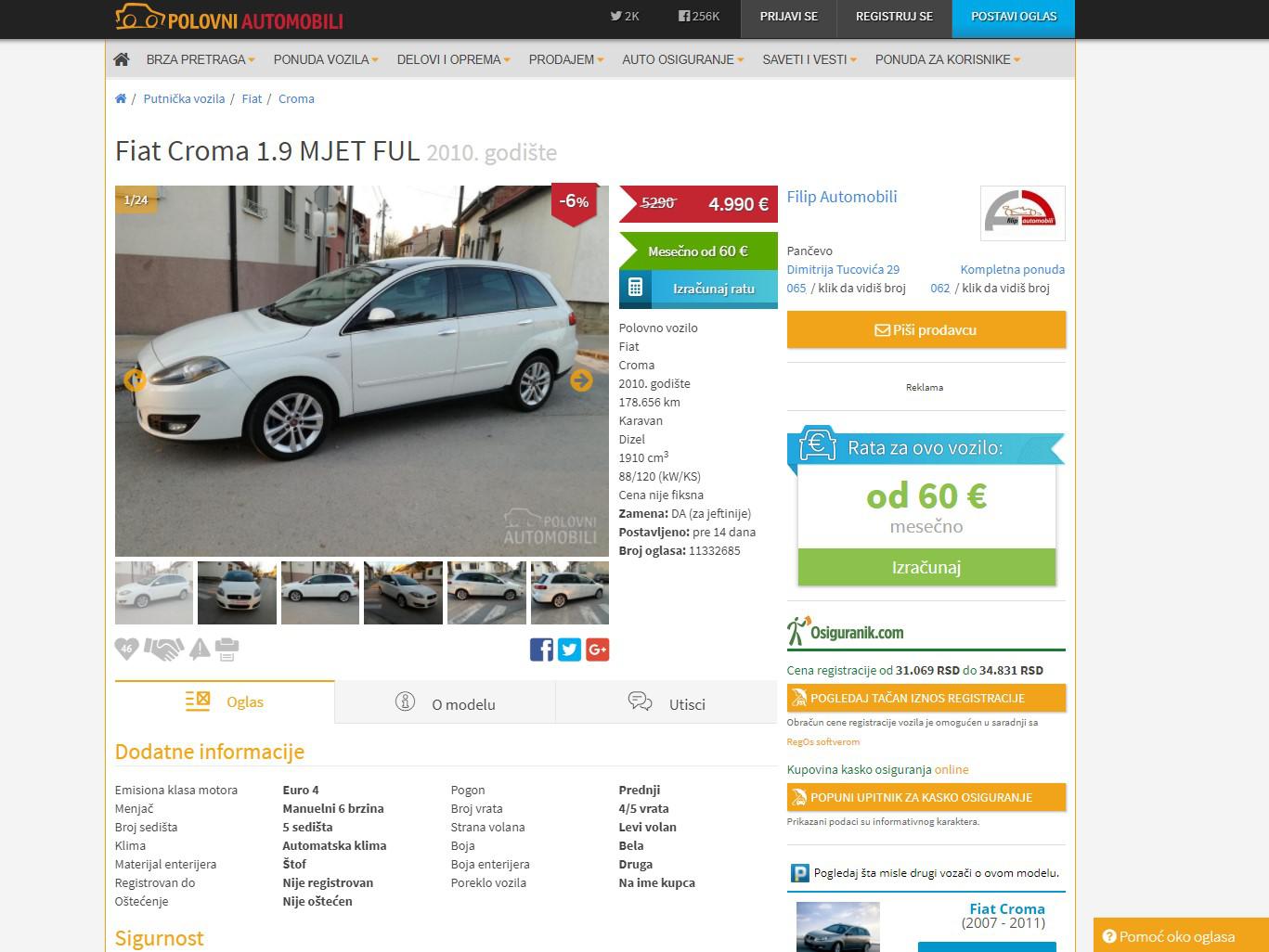1269x952 pixels.
Task: Expand the AUTO OSIGURANJE menu
Action: click(x=683, y=59)
